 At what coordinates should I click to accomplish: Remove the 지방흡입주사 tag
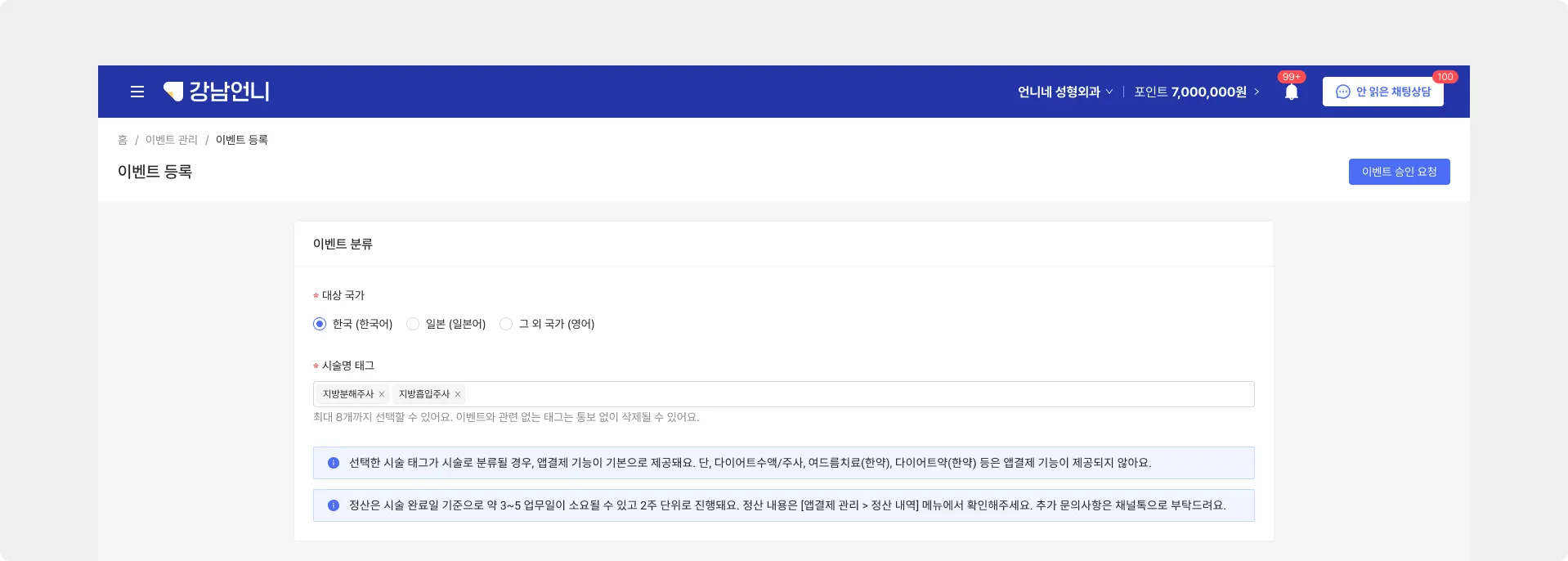[x=458, y=394]
